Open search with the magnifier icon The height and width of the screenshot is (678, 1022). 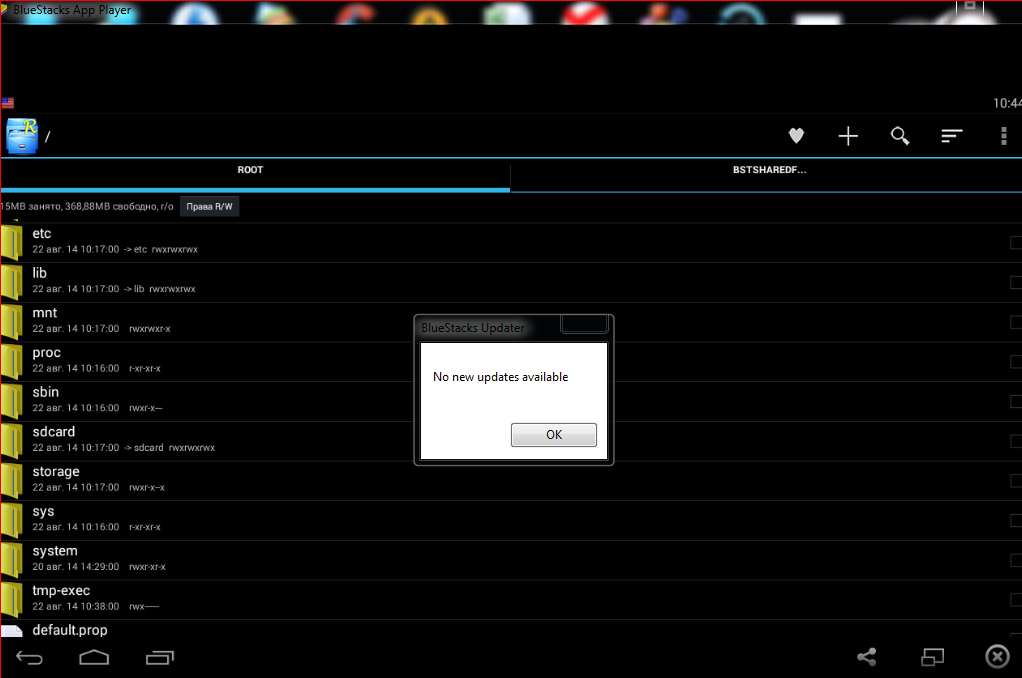(900, 136)
